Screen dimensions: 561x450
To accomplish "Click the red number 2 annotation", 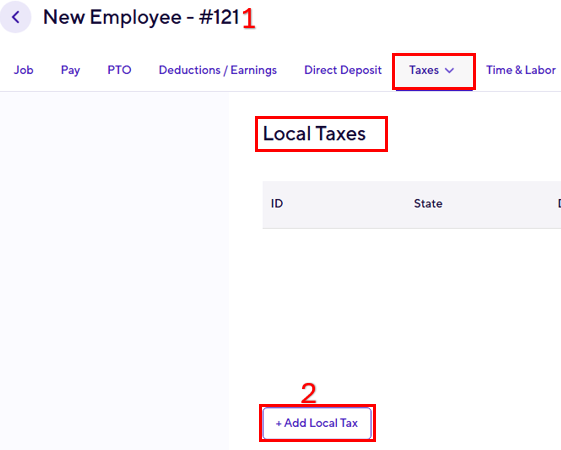I will 309,393.
